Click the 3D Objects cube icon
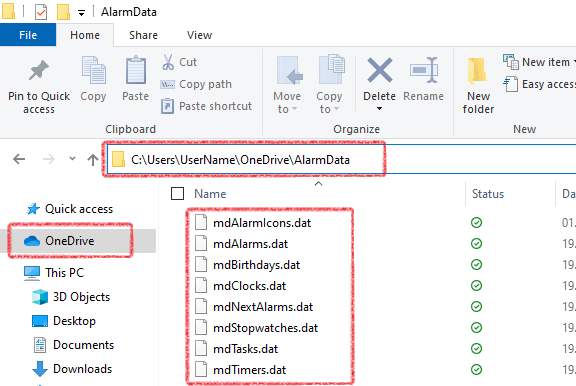576x386 pixels. pos(40,297)
